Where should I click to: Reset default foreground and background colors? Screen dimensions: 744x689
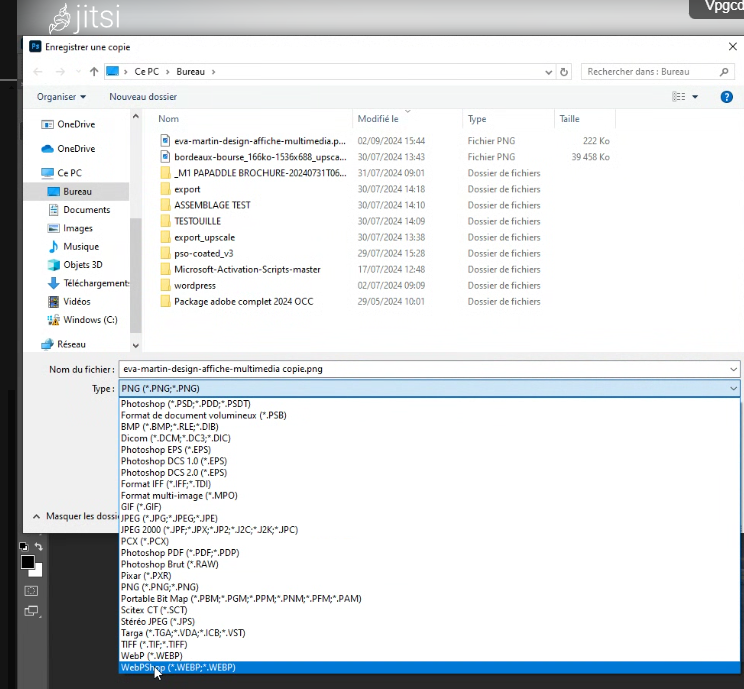tap(24, 547)
